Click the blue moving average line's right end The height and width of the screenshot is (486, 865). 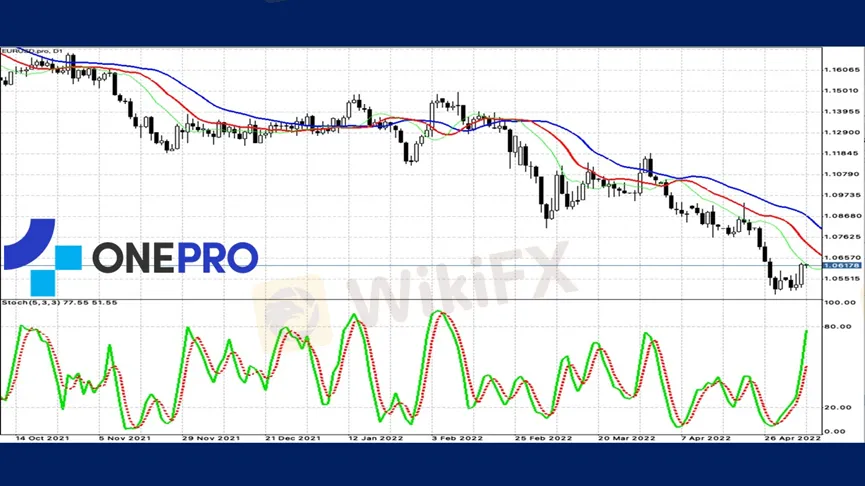[x=820, y=226]
